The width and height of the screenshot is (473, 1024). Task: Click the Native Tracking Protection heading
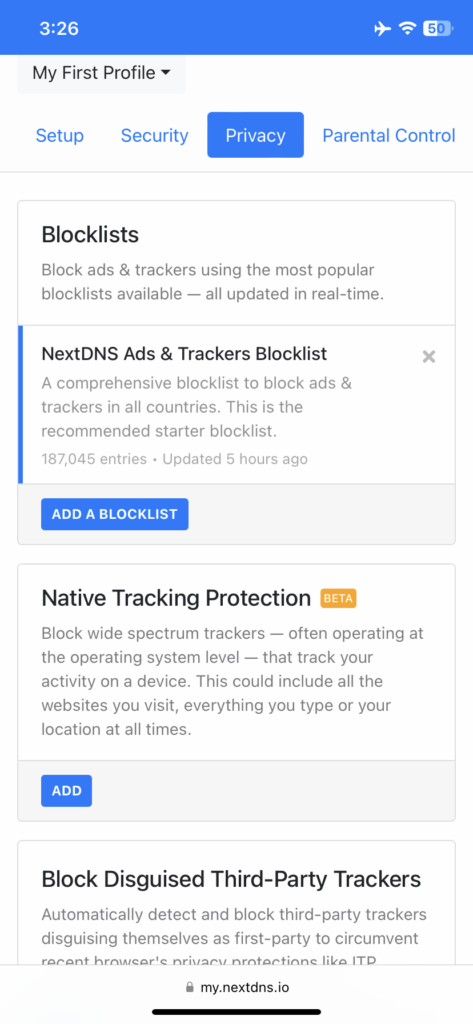click(x=176, y=598)
